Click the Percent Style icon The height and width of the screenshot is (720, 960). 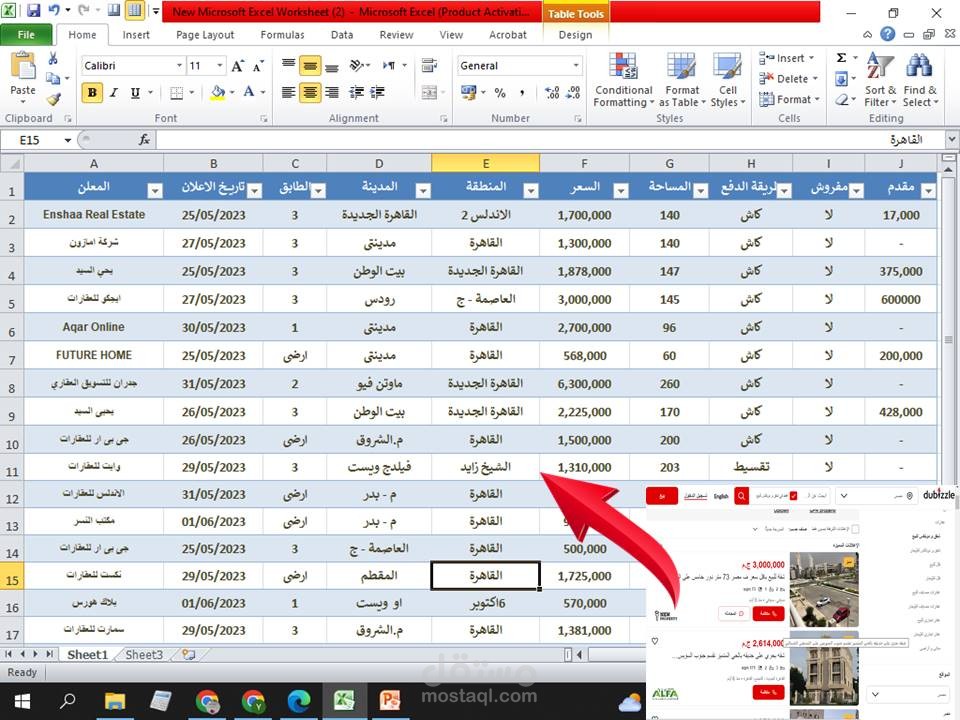(x=500, y=92)
